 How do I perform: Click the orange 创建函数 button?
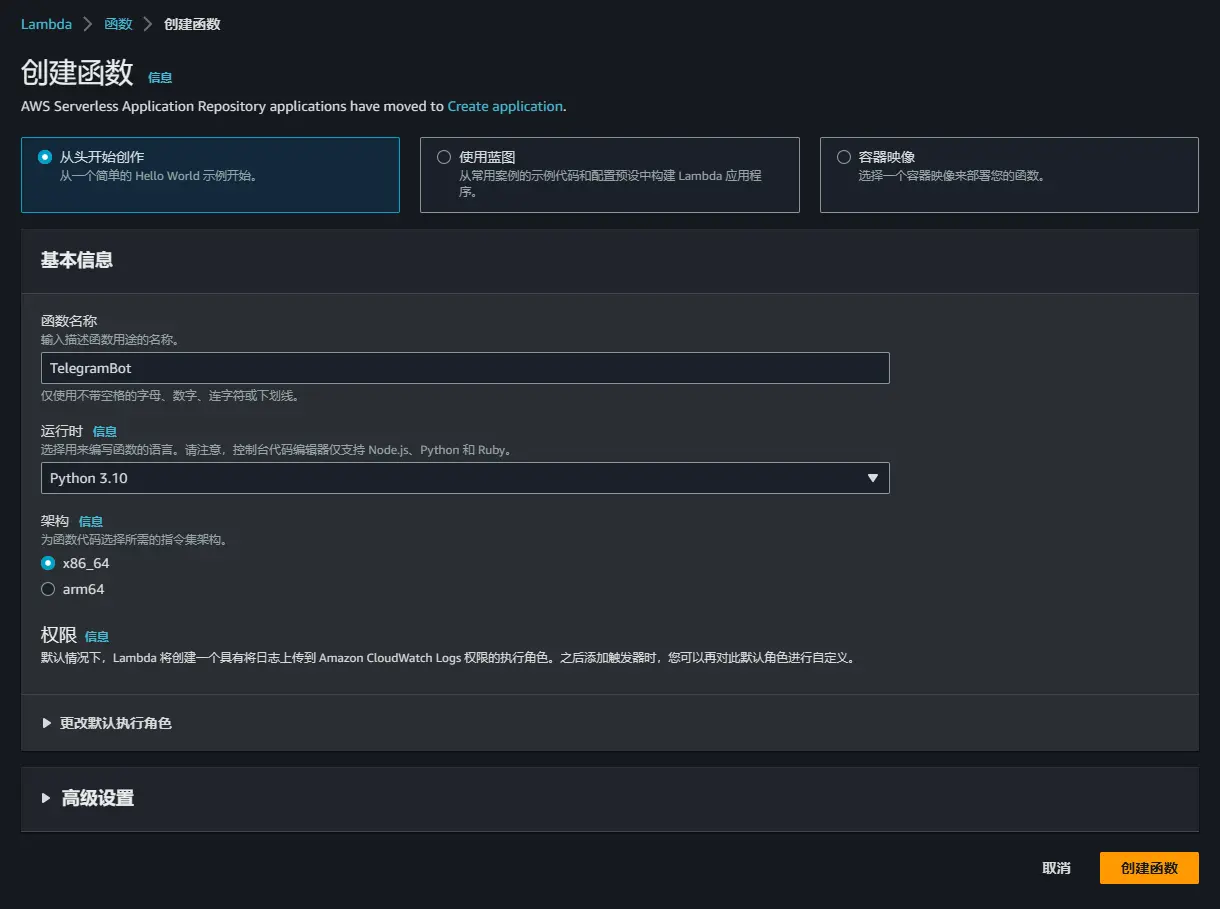pyautogui.click(x=1149, y=868)
